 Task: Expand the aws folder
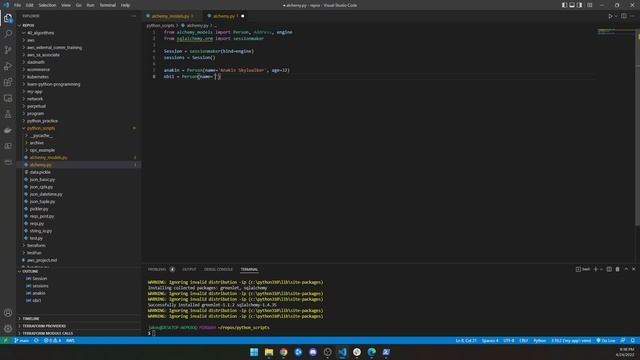point(31,40)
